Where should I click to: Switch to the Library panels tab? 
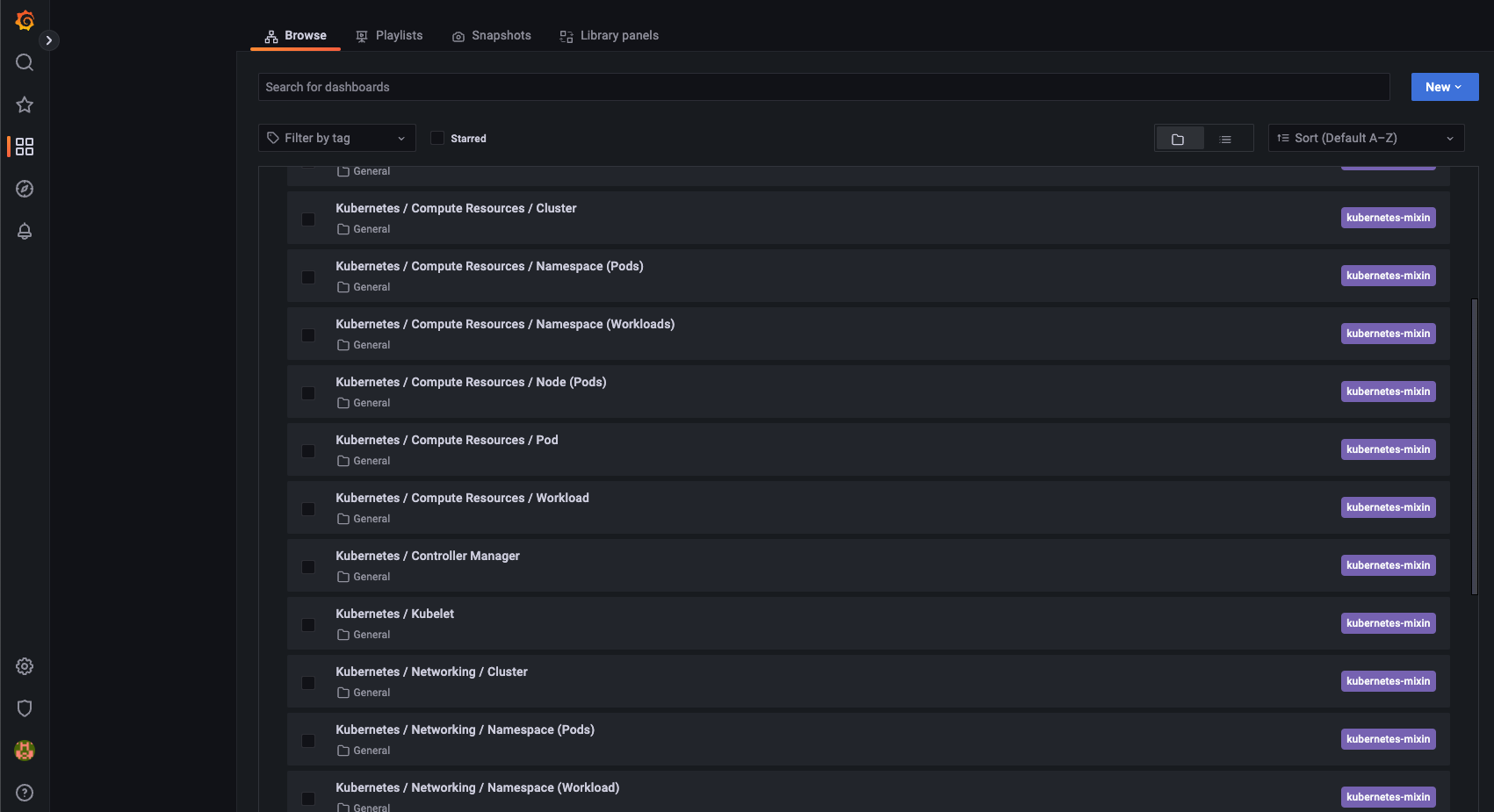tap(610, 36)
